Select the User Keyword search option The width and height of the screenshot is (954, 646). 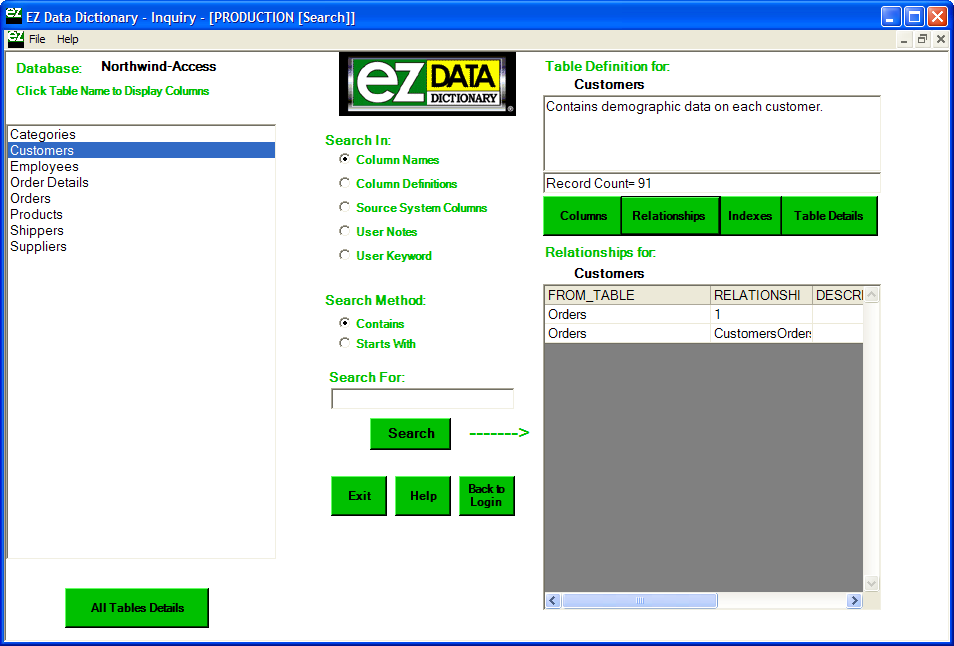345,255
